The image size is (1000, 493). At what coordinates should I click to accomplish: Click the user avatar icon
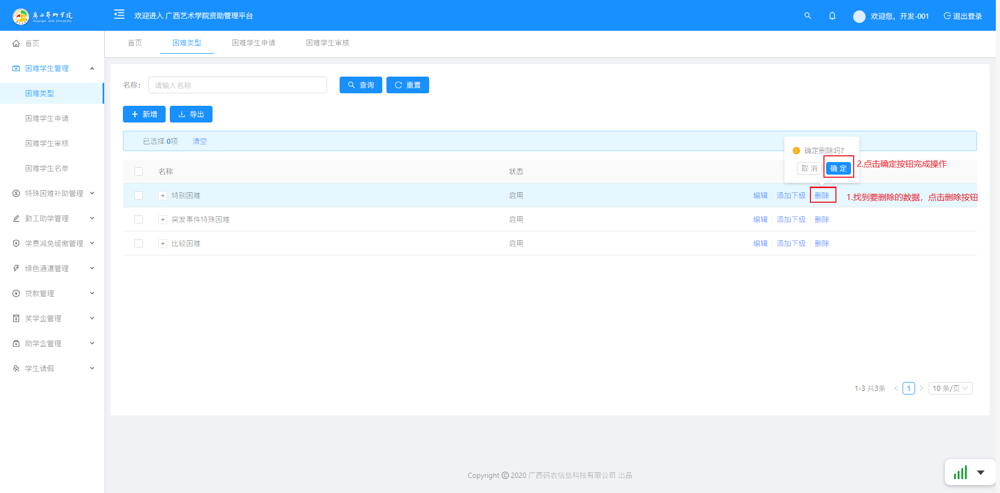[x=859, y=16]
